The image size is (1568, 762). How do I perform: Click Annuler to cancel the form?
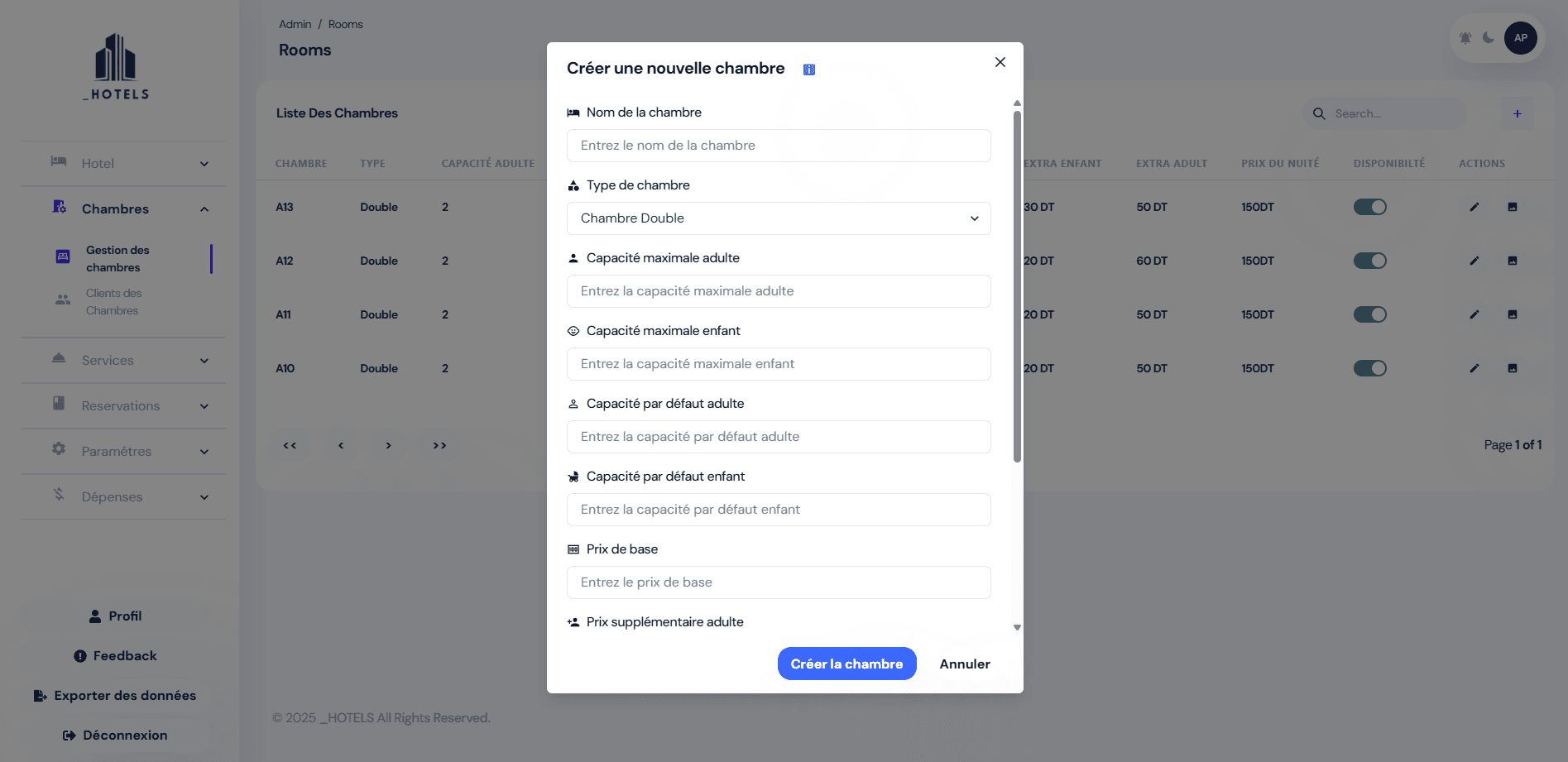(x=965, y=664)
